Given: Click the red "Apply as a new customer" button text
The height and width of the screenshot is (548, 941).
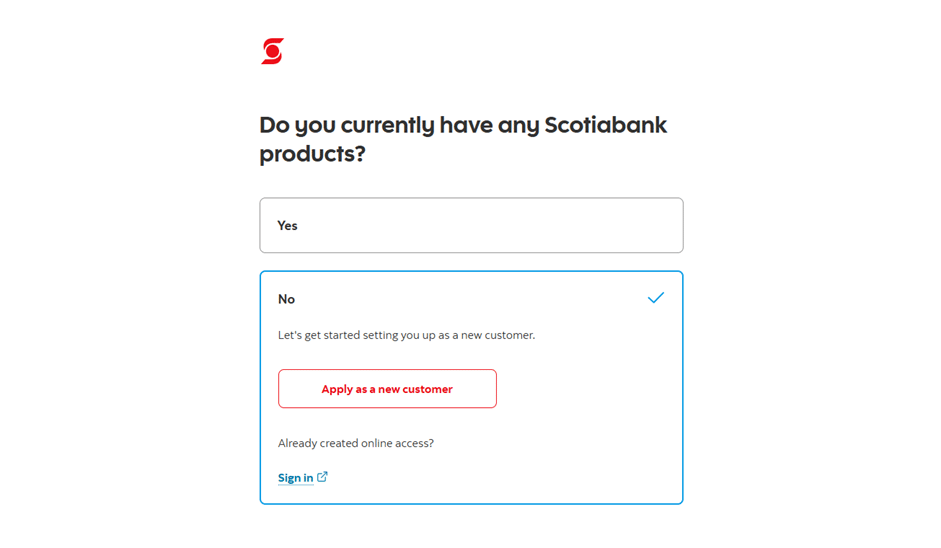Looking at the screenshot, I should point(387,389).
